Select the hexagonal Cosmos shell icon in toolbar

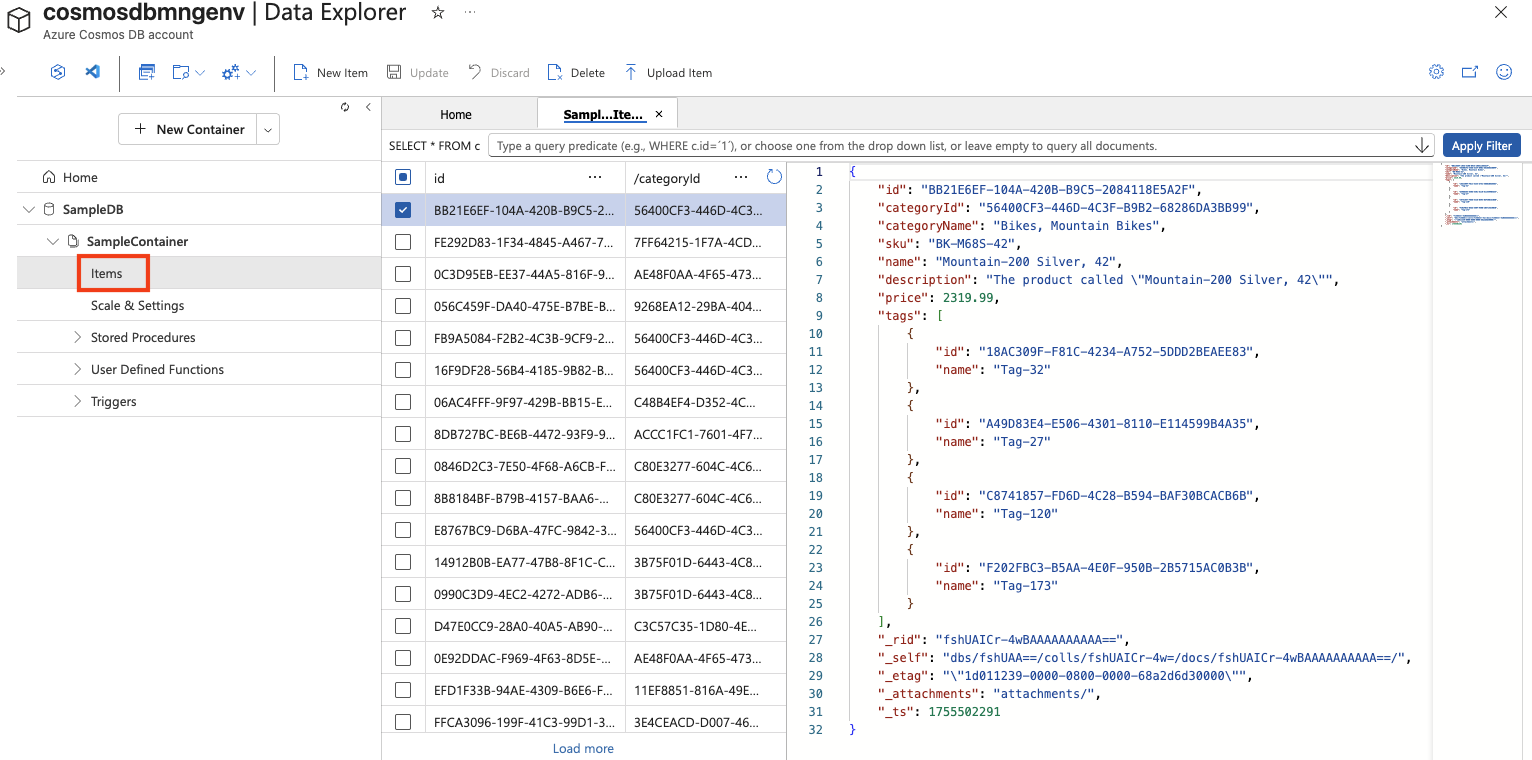pyautogui.click(x=57, y=72)
